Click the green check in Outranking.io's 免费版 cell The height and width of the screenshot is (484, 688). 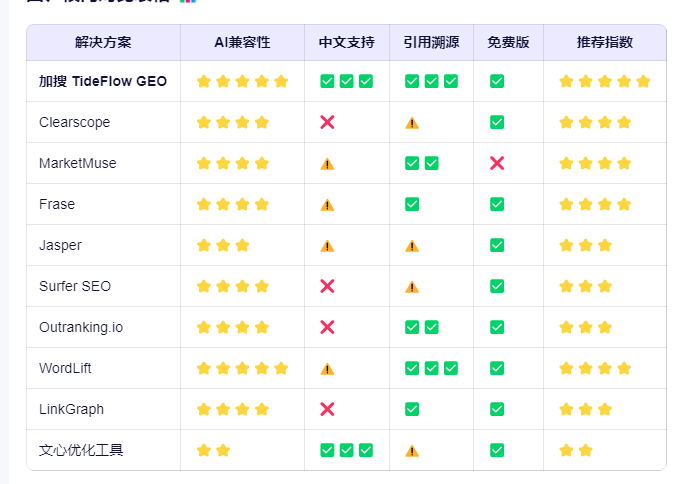[497, 327]
